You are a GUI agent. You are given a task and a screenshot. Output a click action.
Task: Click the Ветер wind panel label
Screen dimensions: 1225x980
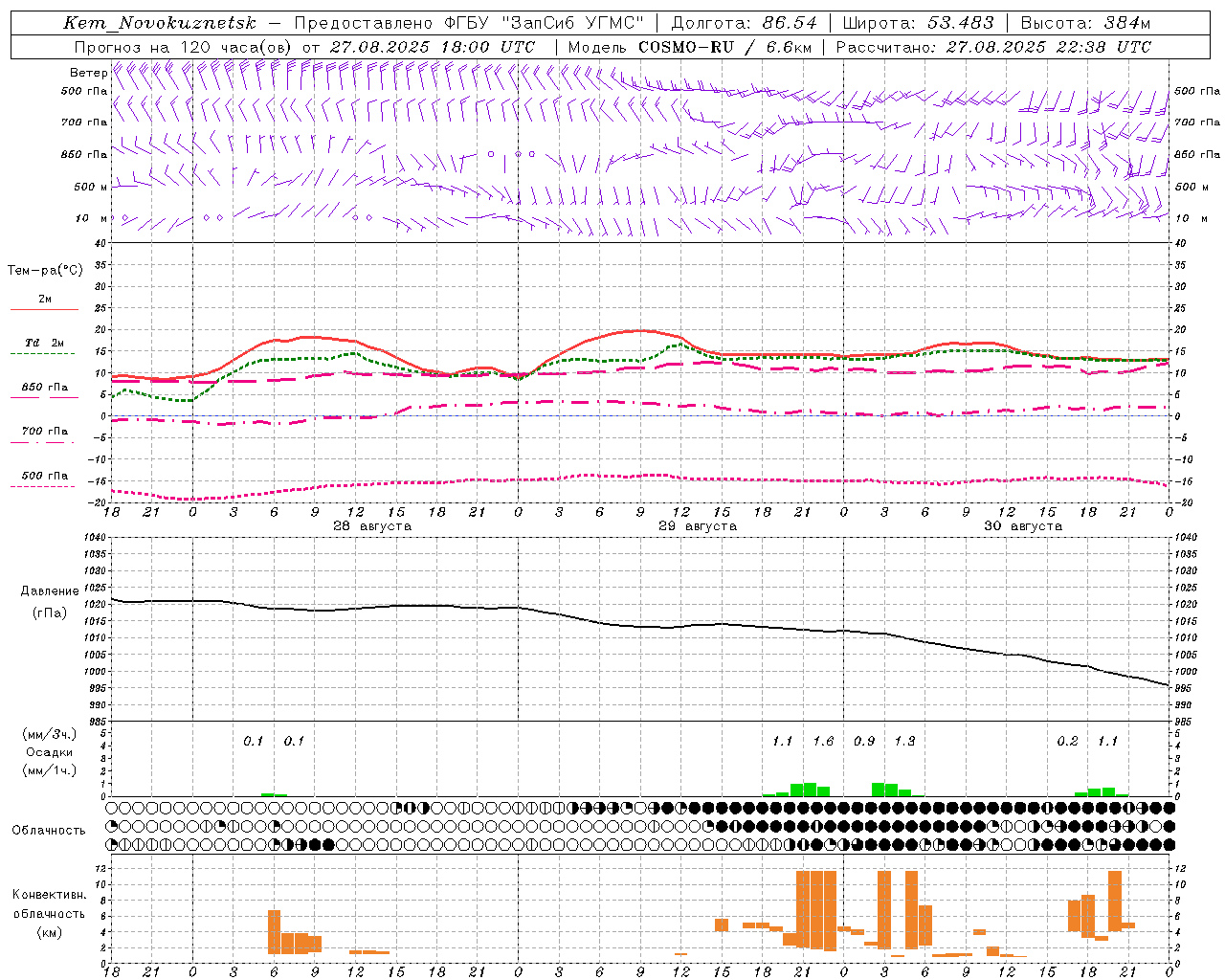click(88, 73)
